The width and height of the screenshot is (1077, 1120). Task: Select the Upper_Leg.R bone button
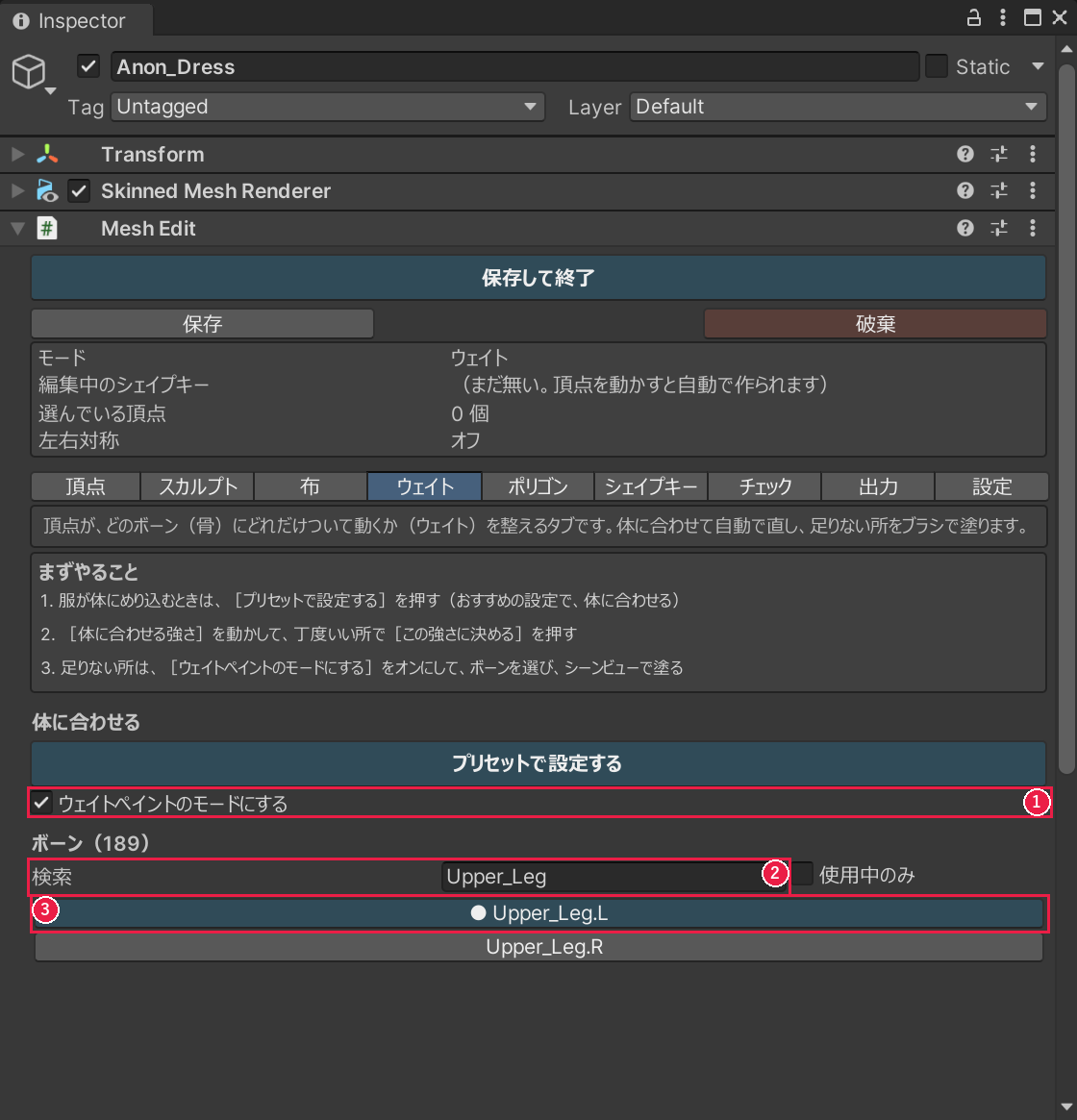tap(538, 947)
